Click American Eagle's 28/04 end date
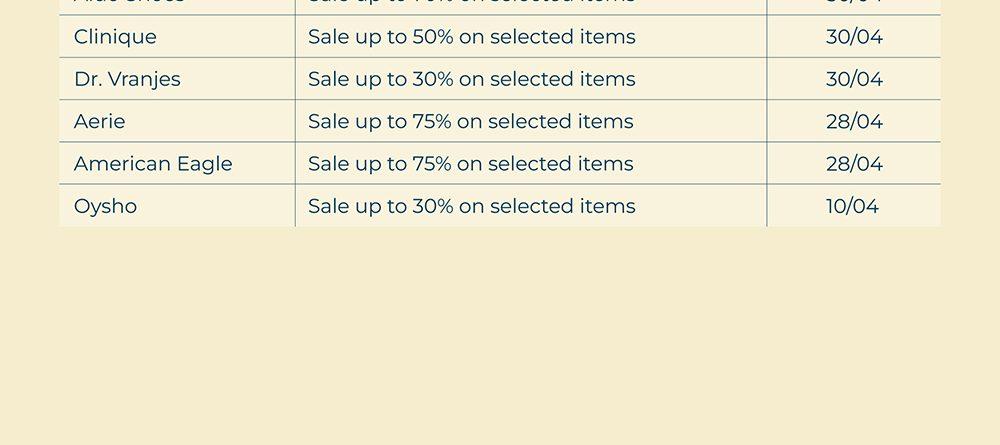 pyautogui.click(x=854, y=163)
